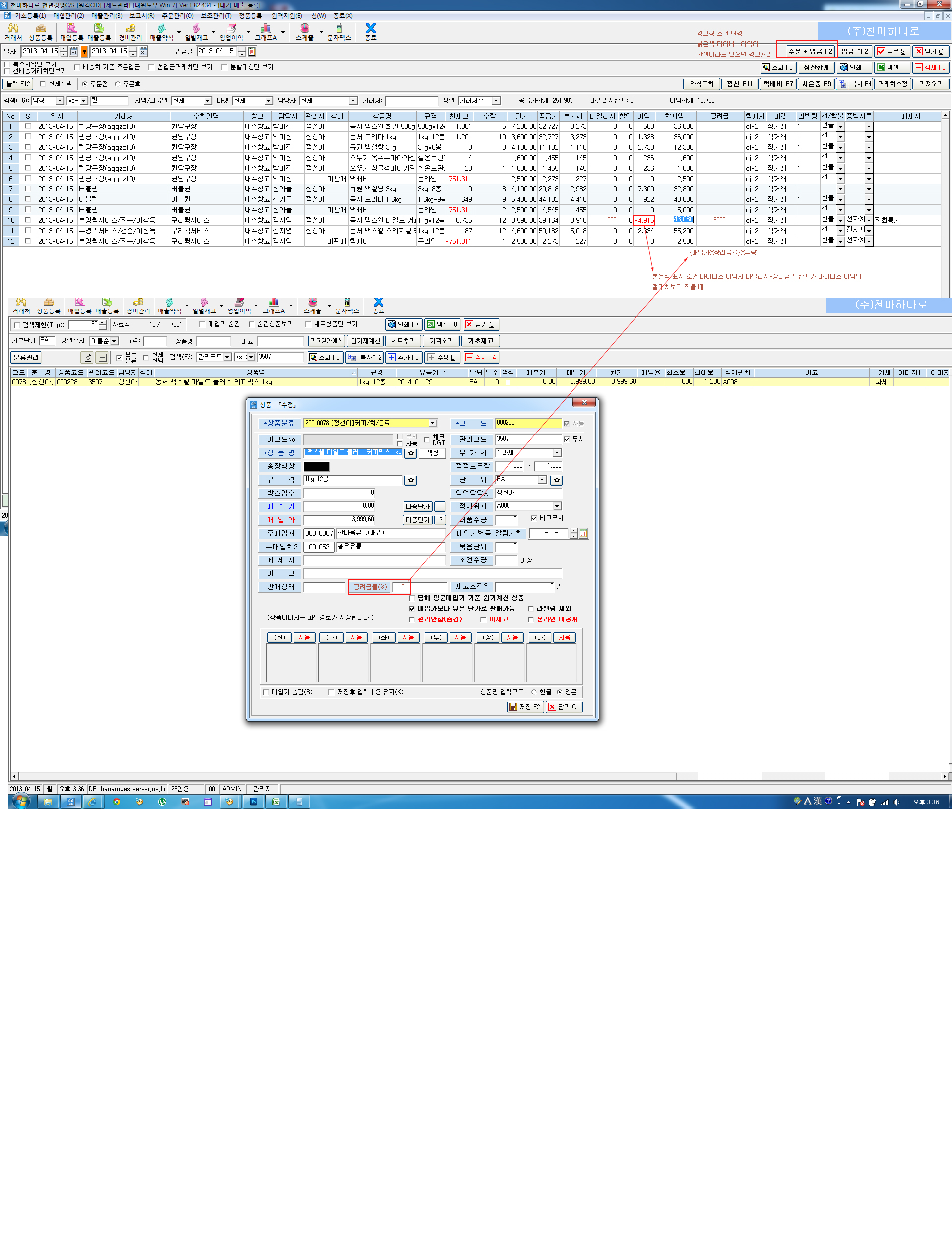This screenshot has height=1240, width=952.
Task: Open 매입등록 icon in the top toolbar
Action: [x=71, y=32]
